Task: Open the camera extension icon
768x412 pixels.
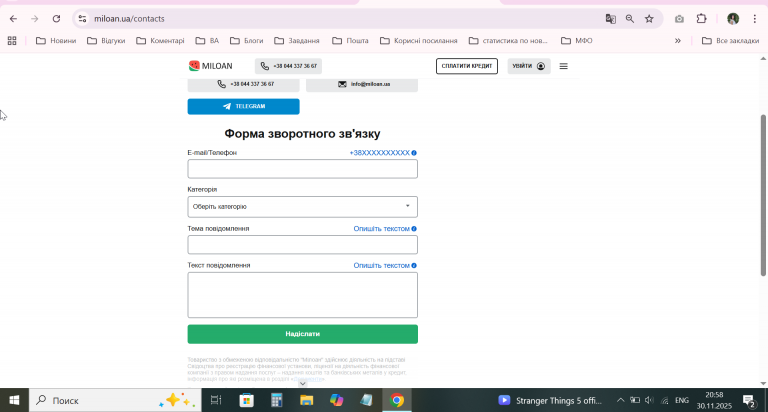Action: click(x=679, y=19)
